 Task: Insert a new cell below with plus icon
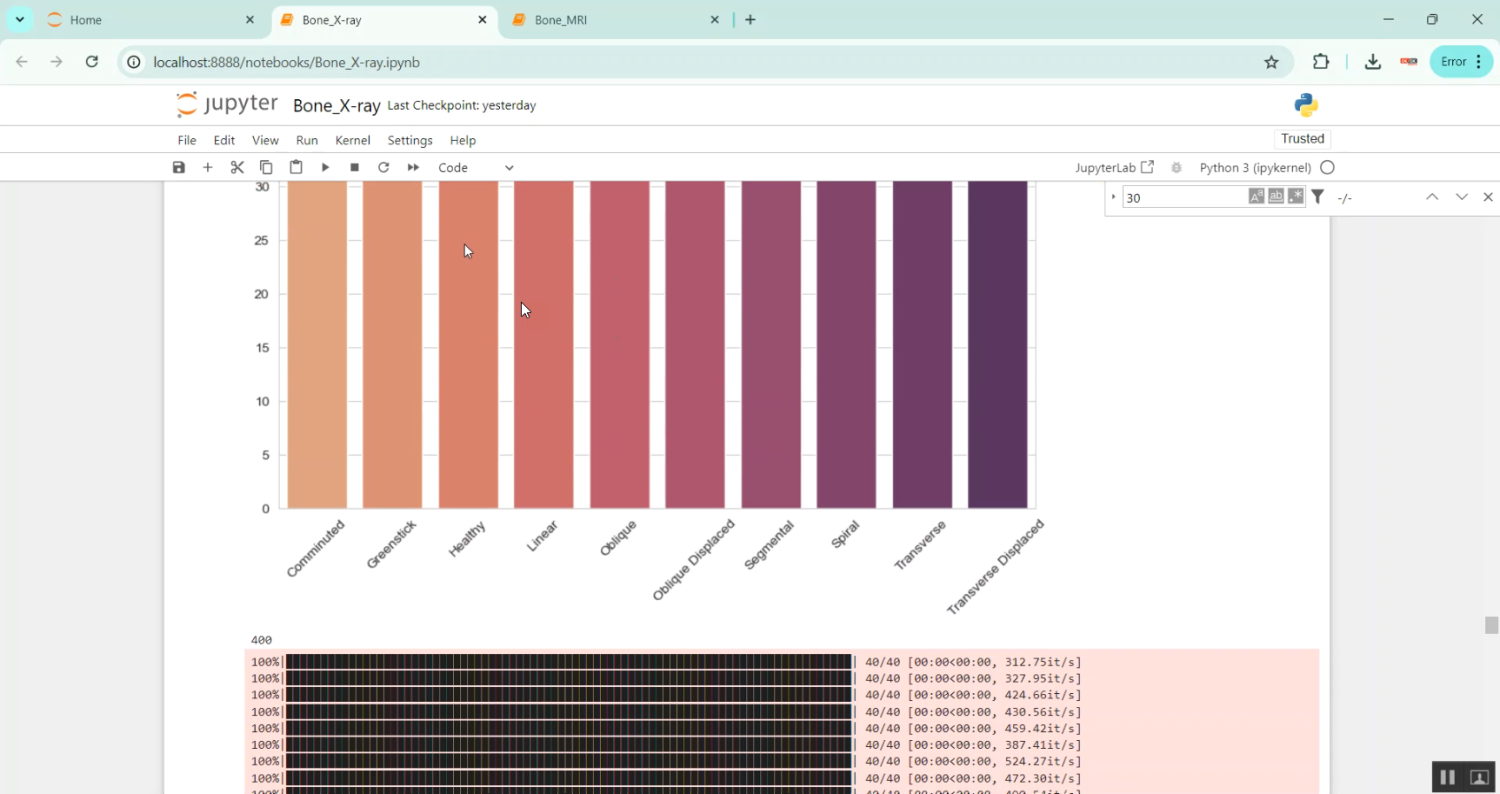pyautogui.click(x=208, y=168)
